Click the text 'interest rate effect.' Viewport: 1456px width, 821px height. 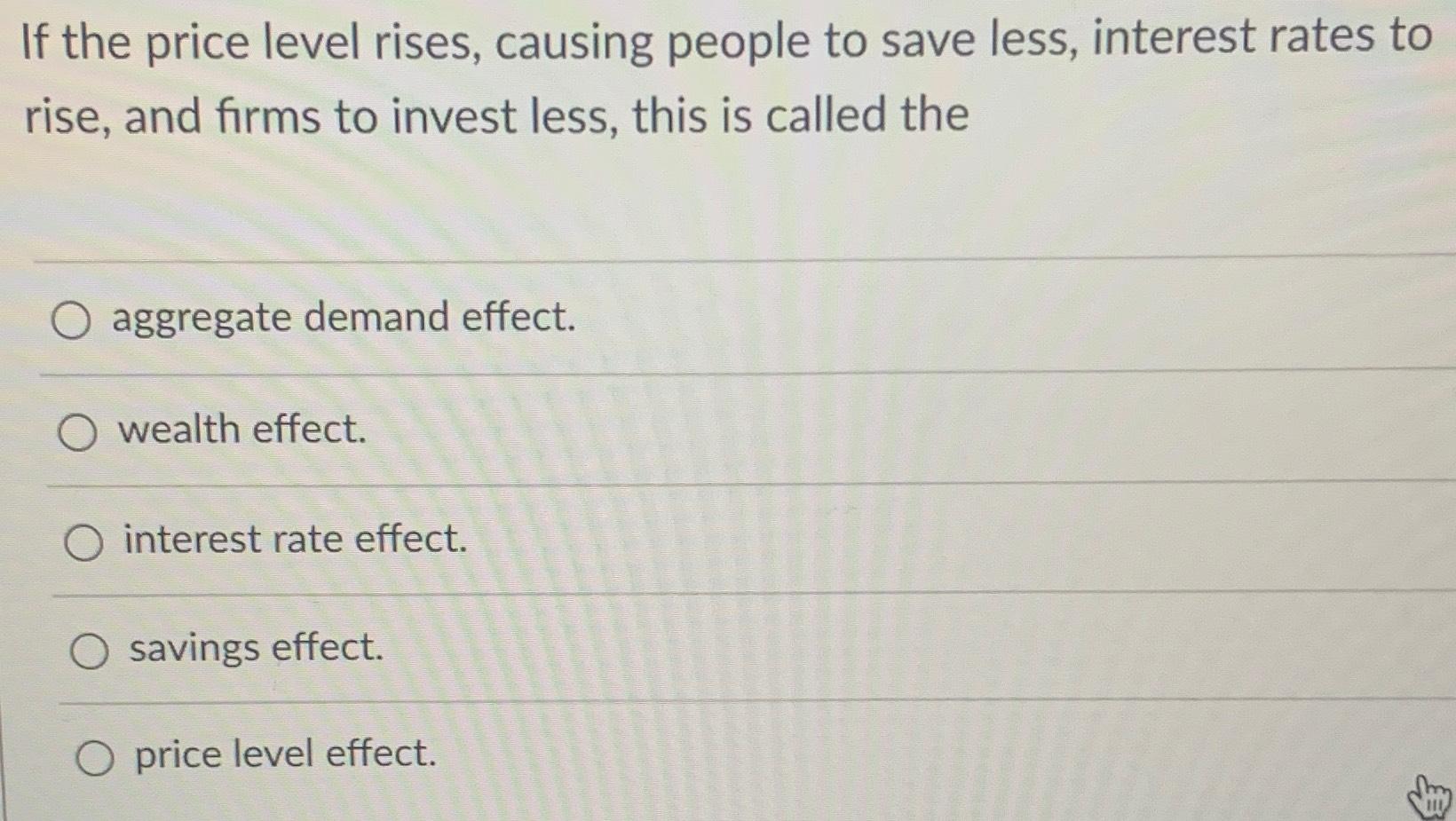(x=293, y=540)
